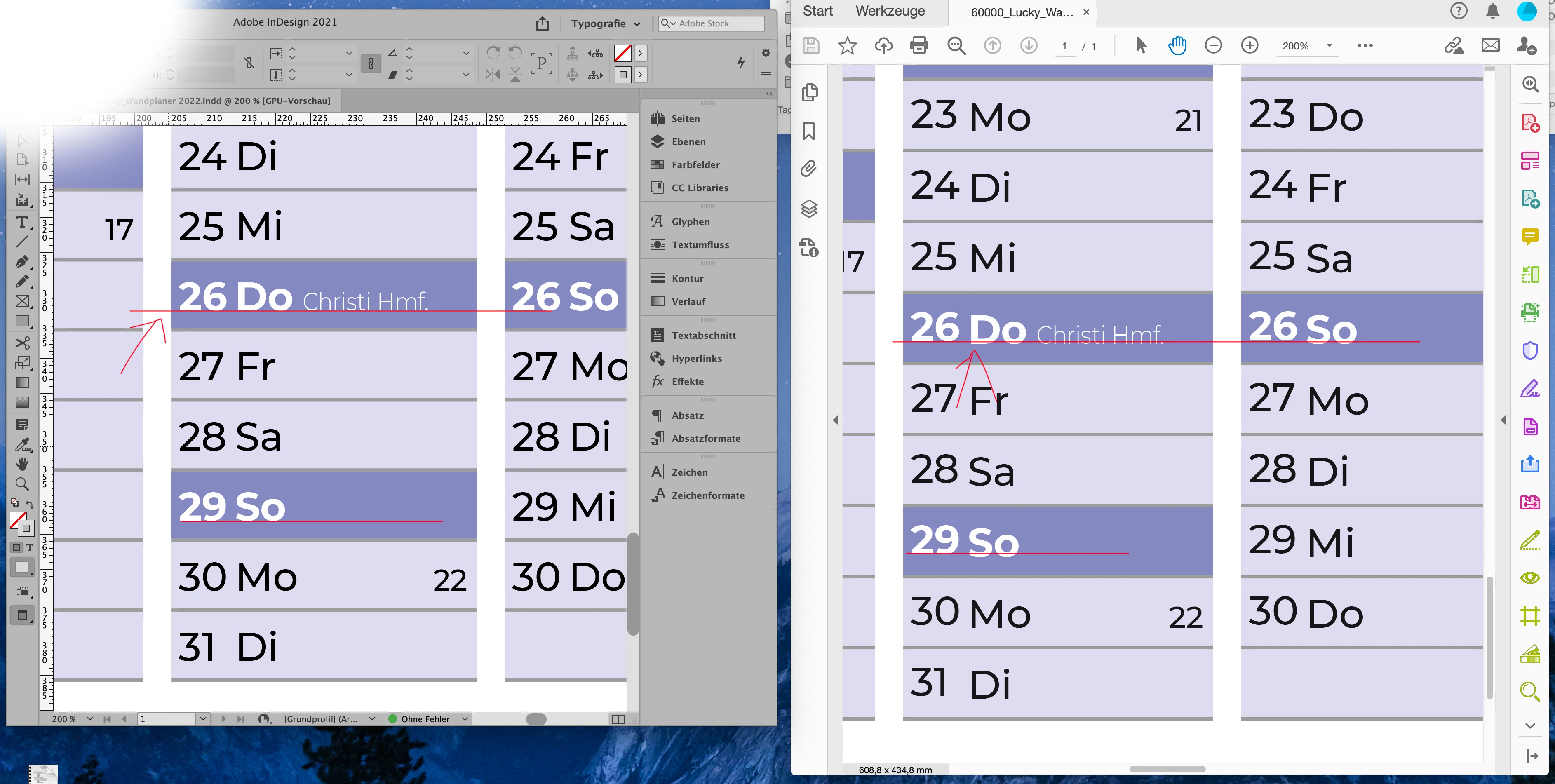Viewport: 1555px width, 784px height.
Task: Toggle split layout view button
Action: pos(618,719)
